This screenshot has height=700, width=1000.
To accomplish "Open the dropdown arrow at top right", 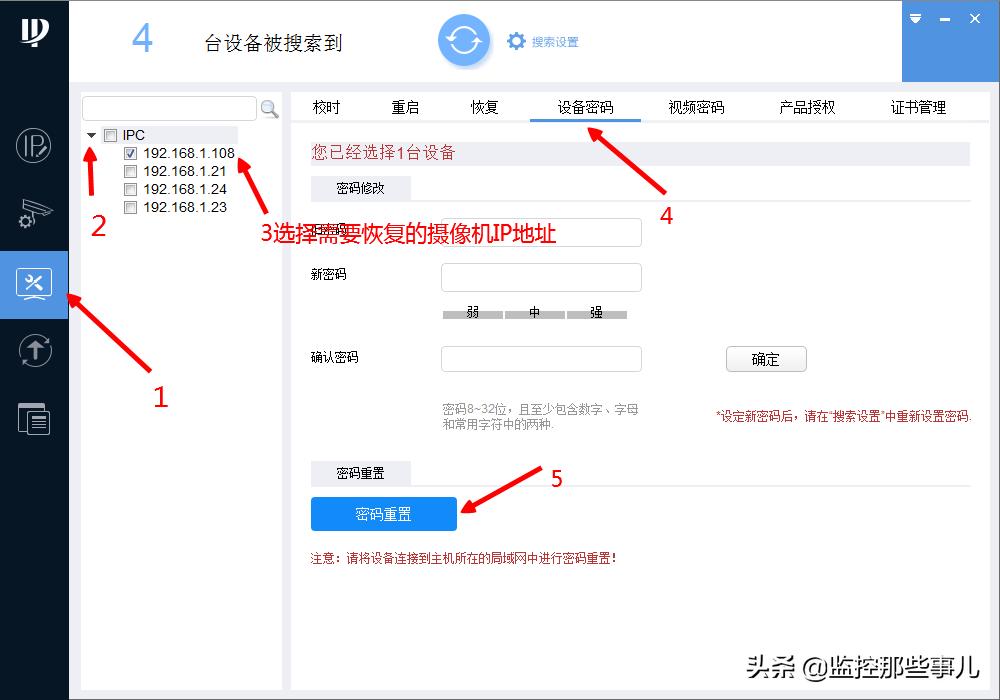I will pyautogui.click(x=915, y=18).
